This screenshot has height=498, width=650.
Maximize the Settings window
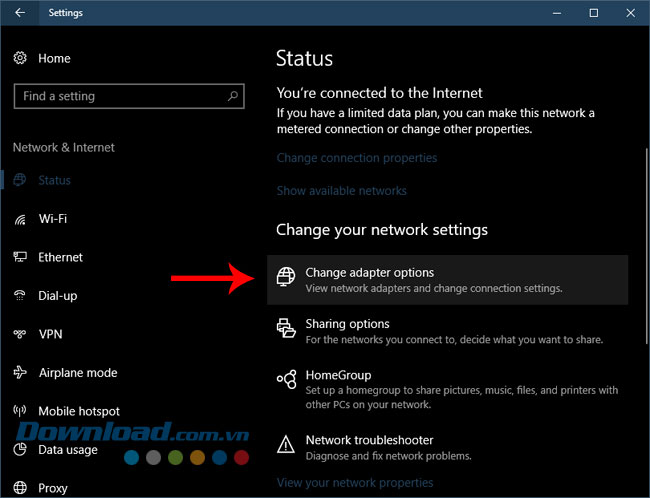click(594, 13)
